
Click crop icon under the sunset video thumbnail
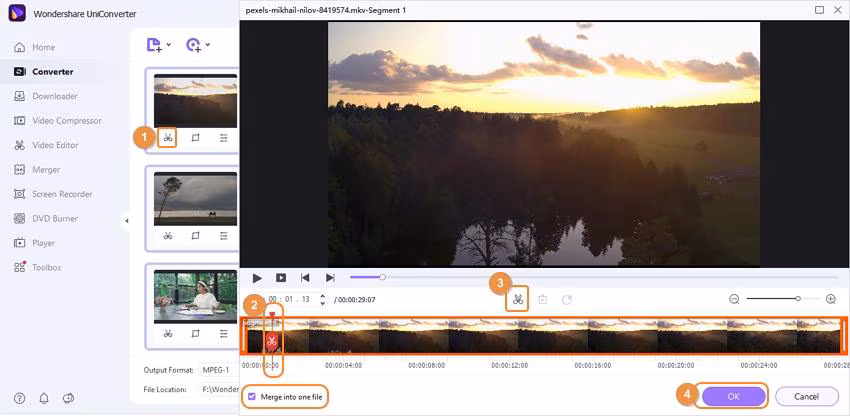[x=196, y=138]
